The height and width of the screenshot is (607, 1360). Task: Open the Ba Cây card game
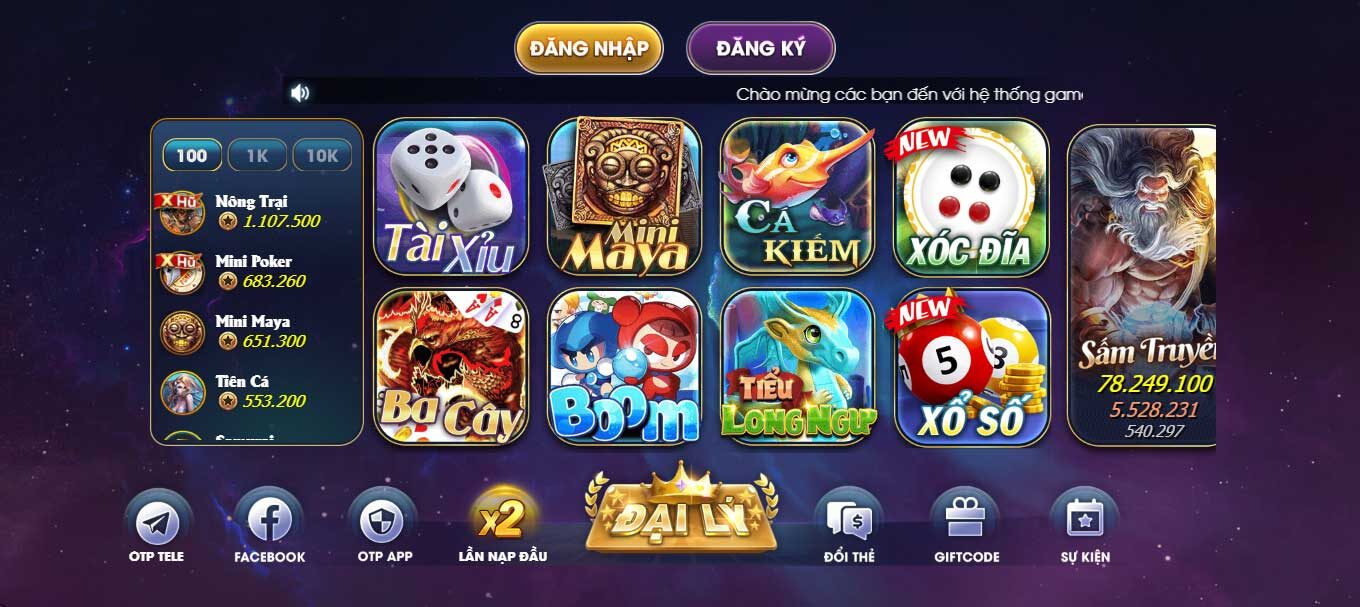(x=451, y=367)
